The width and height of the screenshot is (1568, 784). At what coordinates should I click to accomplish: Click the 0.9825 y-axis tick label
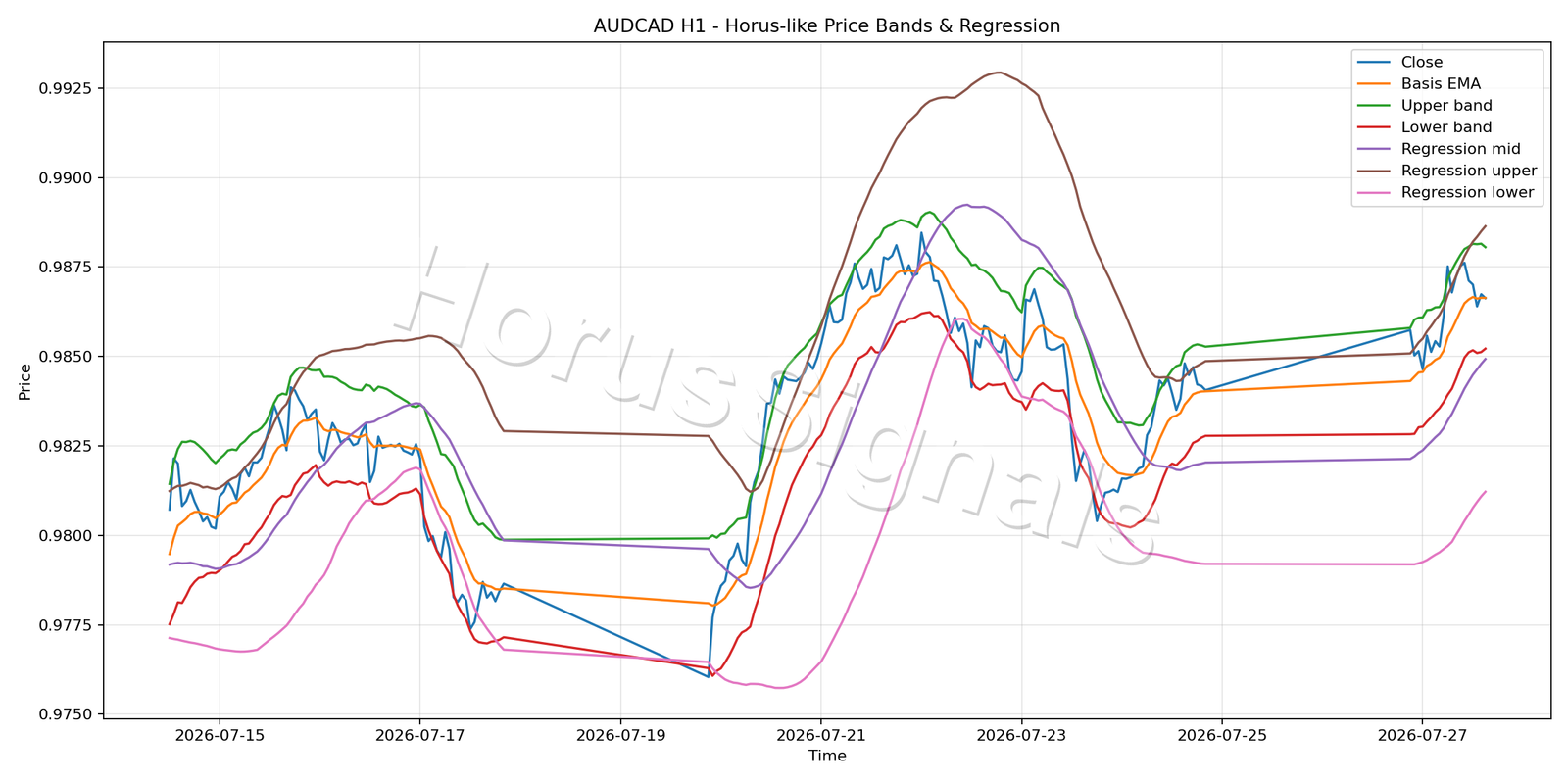click(x=66, y=446)
